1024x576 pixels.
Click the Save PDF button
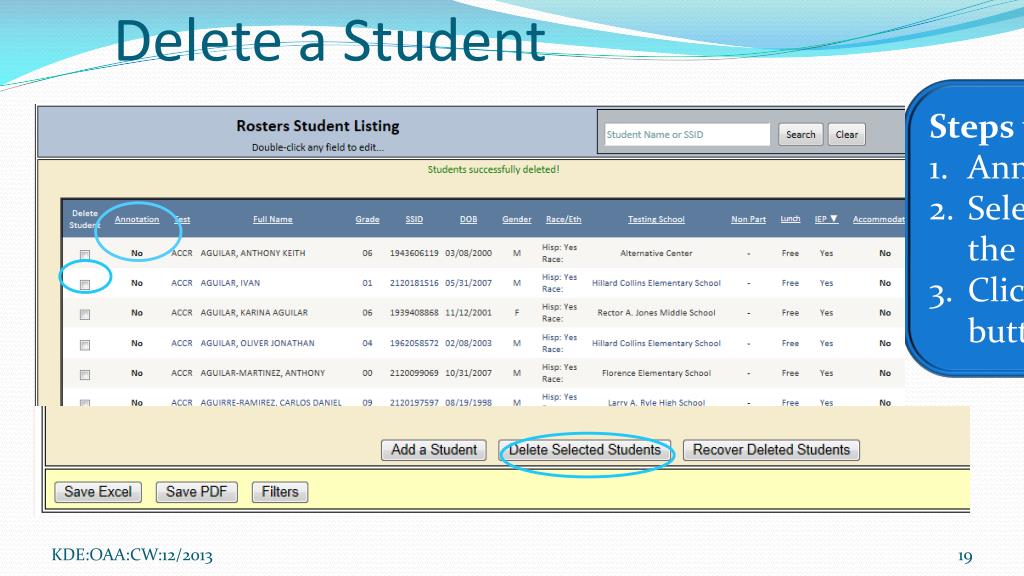[197, 492]
